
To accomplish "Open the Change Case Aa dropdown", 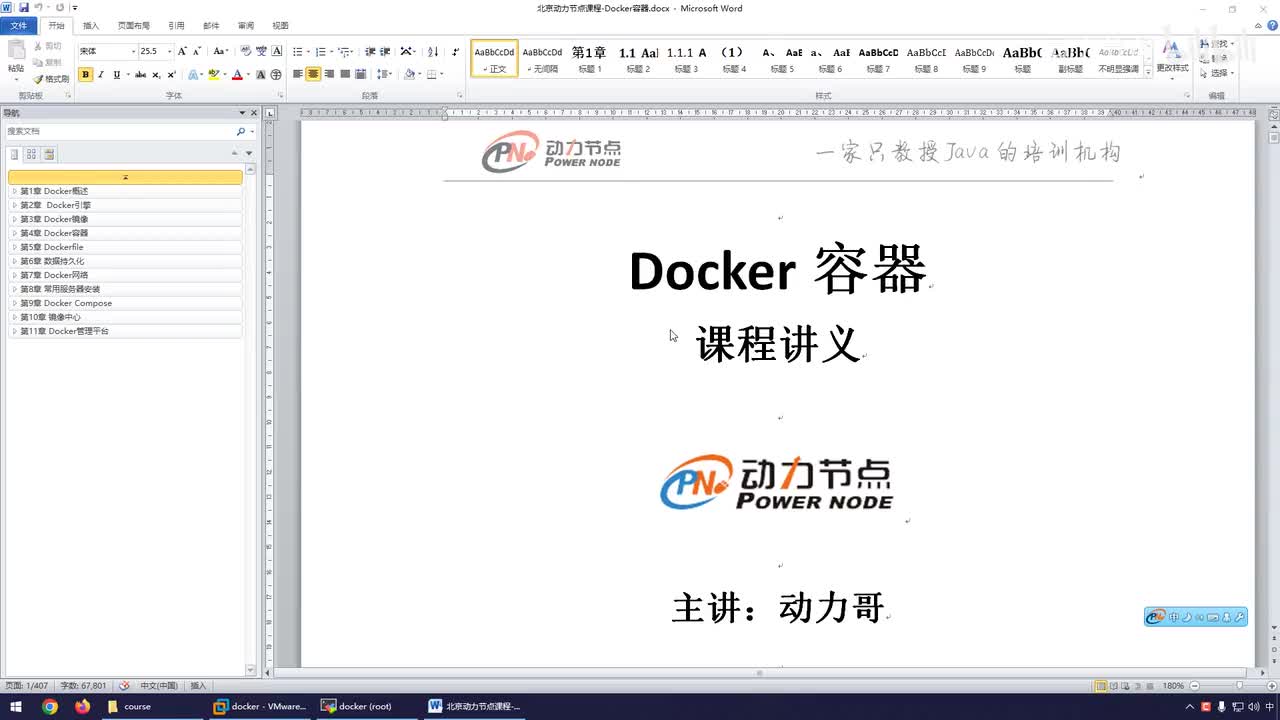I will point(220,51).
